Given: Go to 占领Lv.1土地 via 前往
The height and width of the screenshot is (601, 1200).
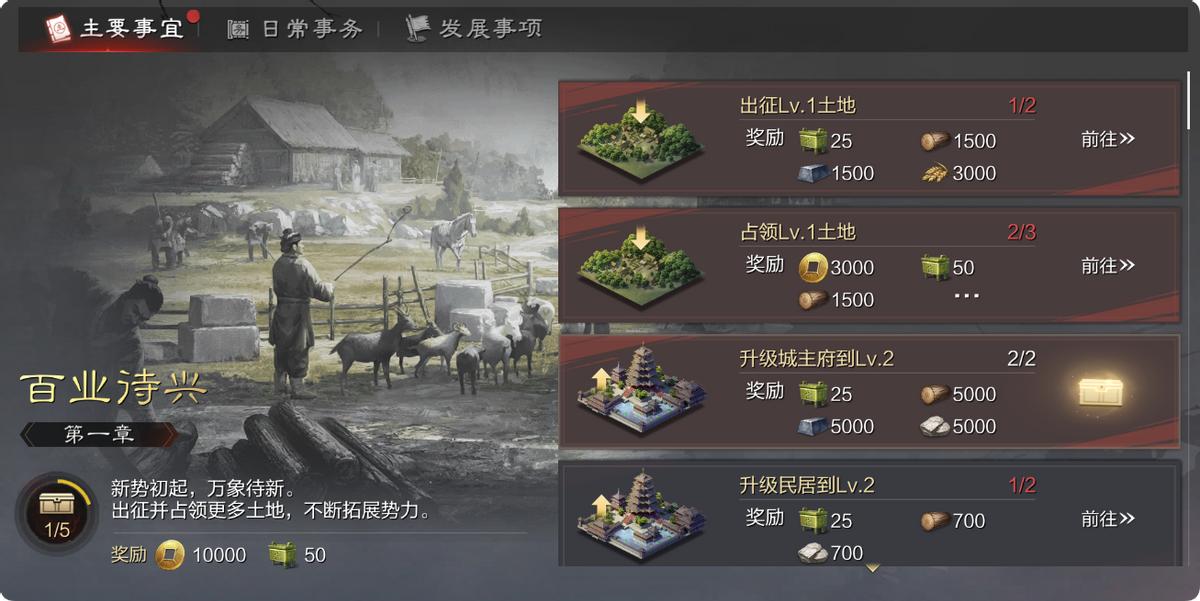Looking at the screenshot, I should click(1108, 266).
